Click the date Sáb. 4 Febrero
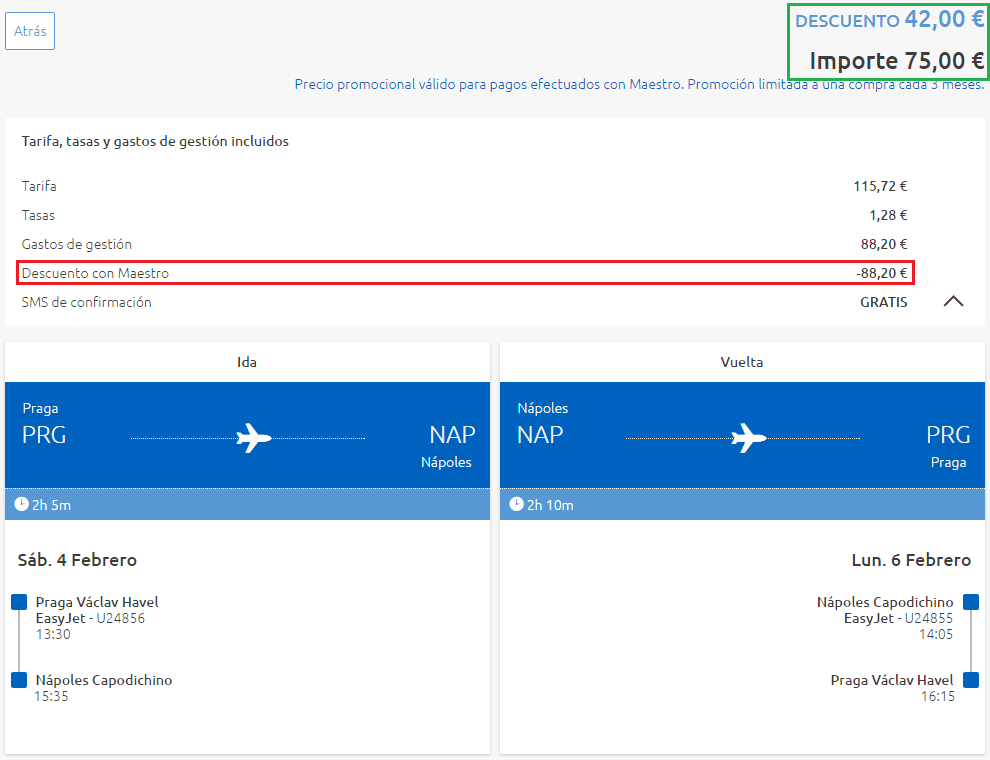Screen dimensions: 990x760 point(77,560)
